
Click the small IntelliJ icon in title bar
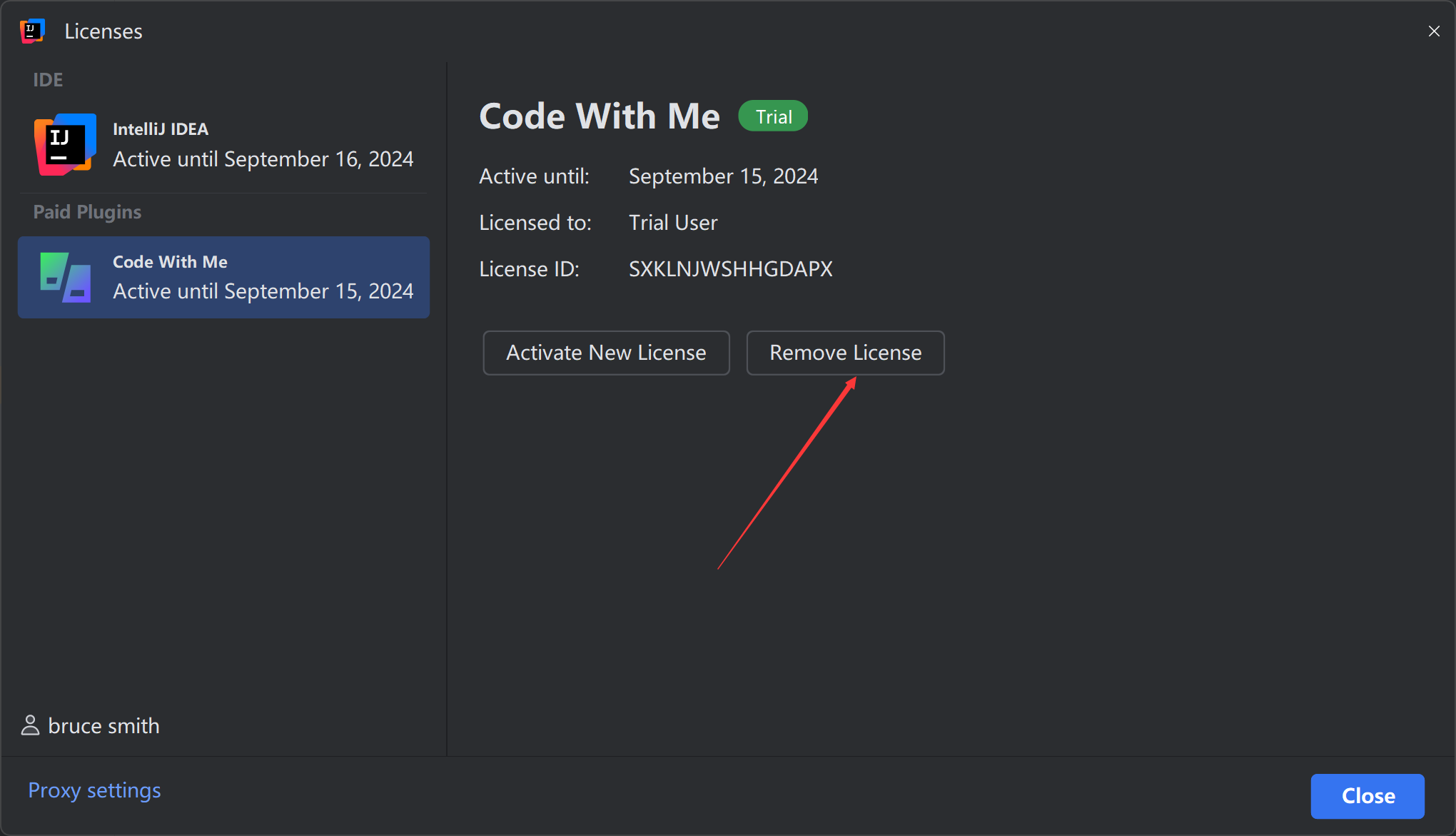[32, 31]
